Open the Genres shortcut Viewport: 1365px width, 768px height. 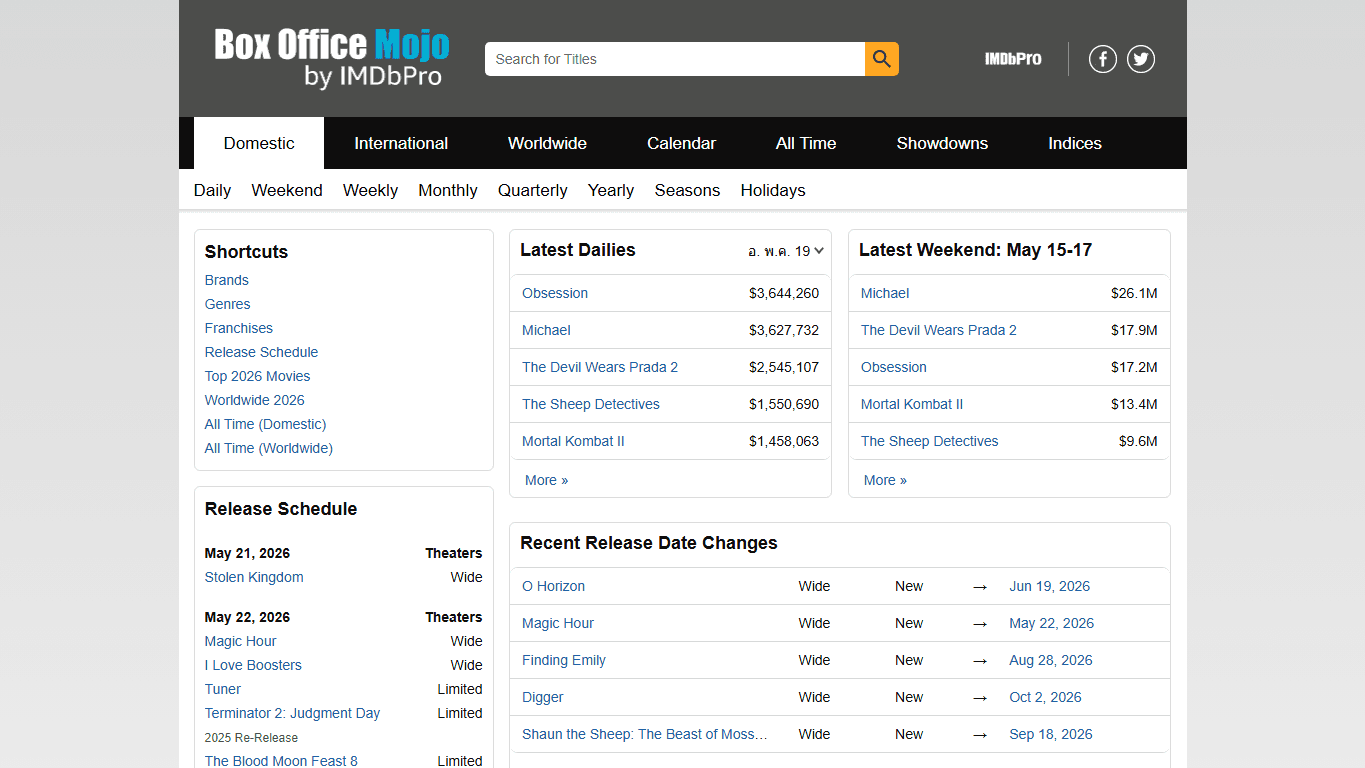coord(228,304)
